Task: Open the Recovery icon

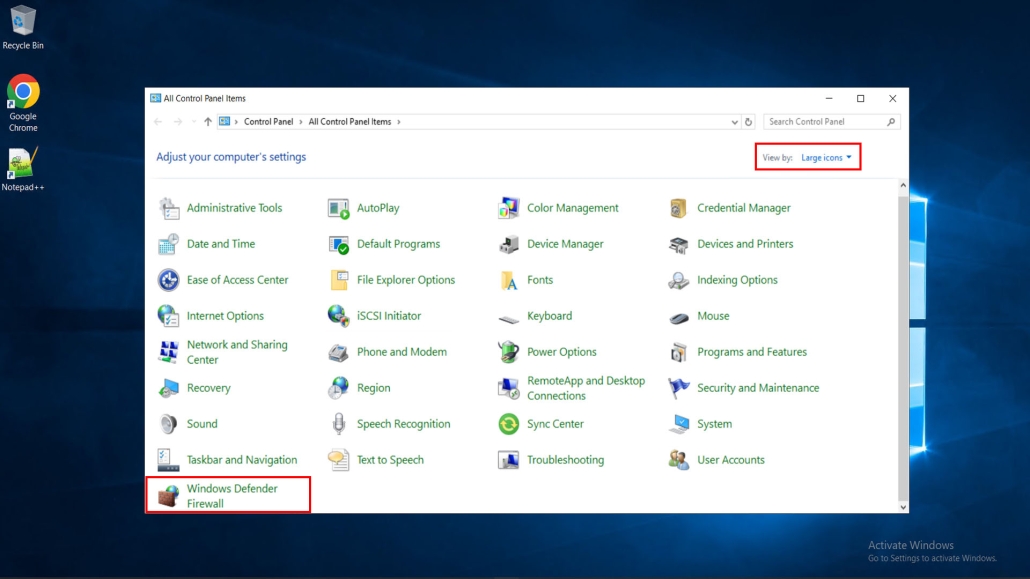Action: [x=169, y=388]
